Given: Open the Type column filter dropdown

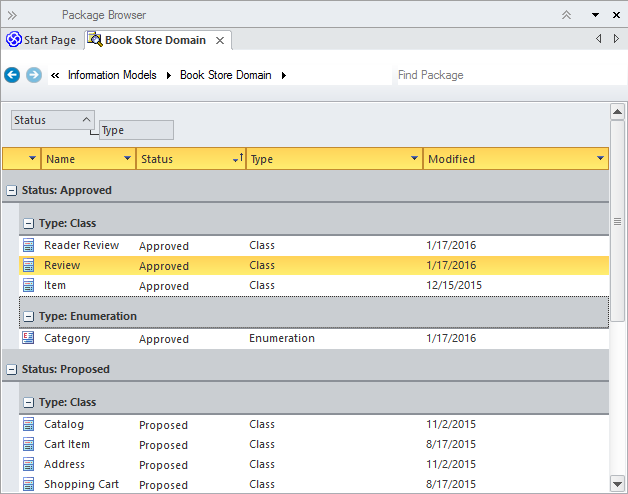Looking at the screenshot, I should (x=414, y=159).
